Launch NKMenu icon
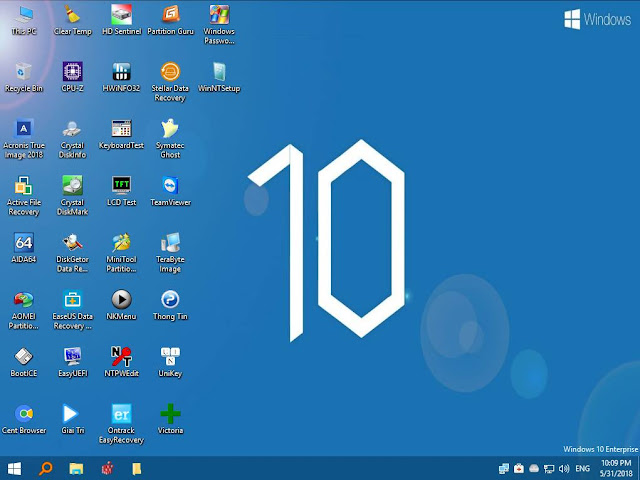Screen dimensions: 640x480 pyautogui.click(x=122, y=305)
